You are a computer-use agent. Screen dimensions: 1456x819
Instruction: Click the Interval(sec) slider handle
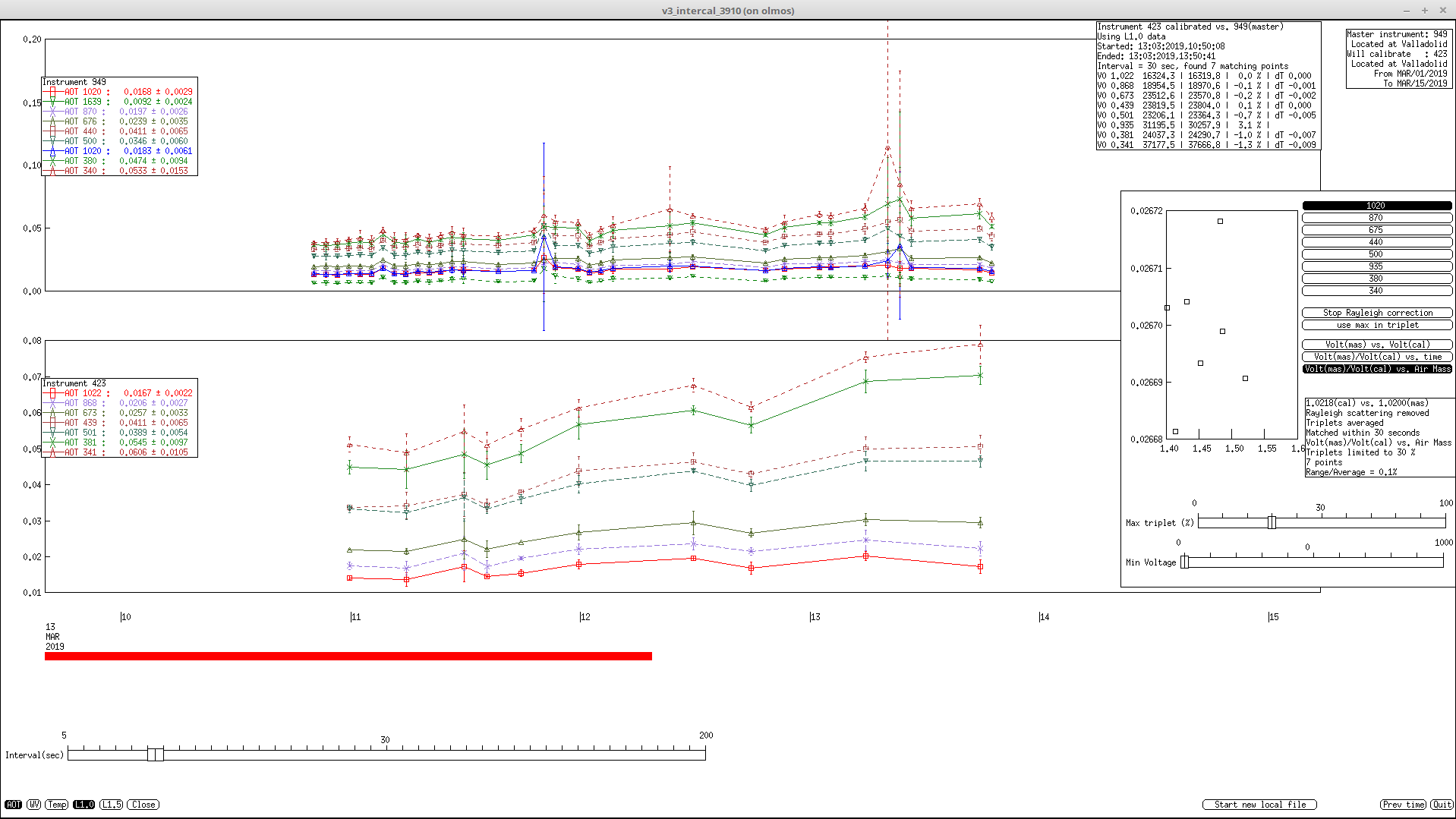(x=156, y=754)
